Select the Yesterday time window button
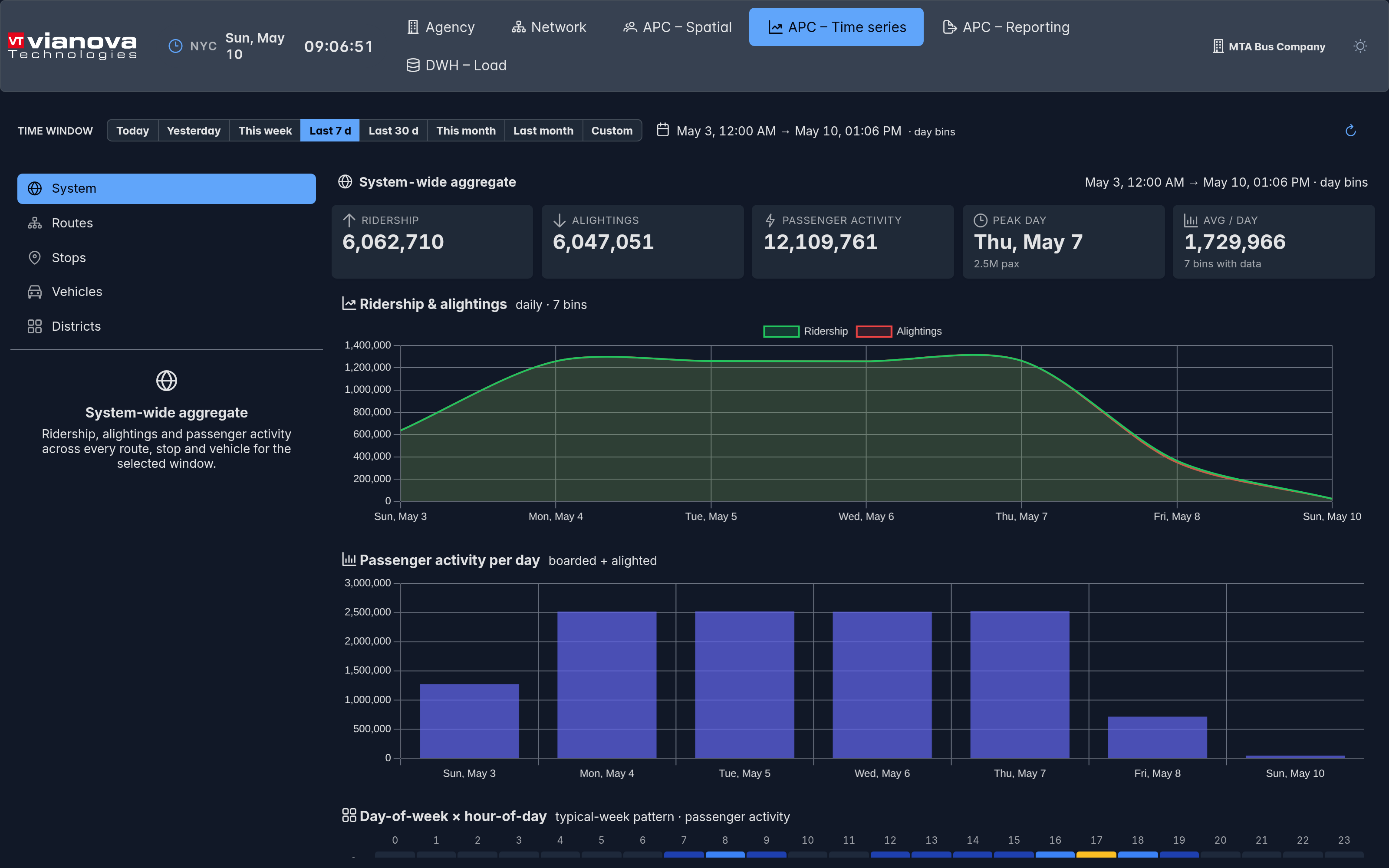The height and width of the screenshot is (868, 1389). 194,130
